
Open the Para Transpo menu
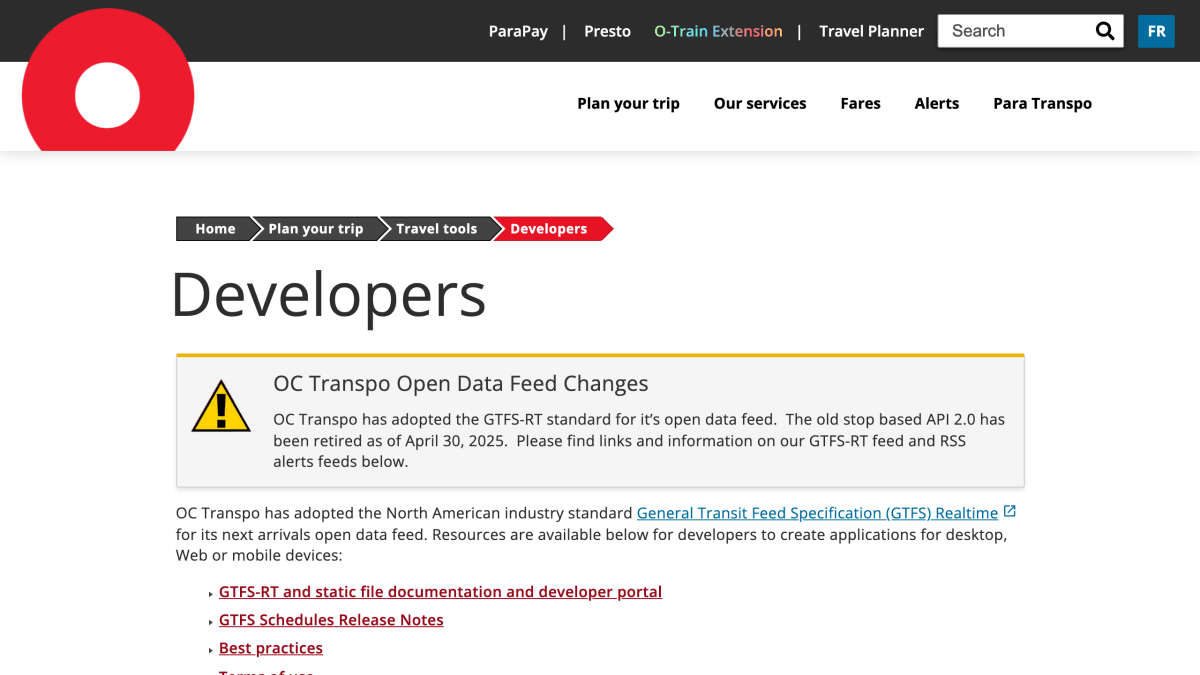(1042, 103)
